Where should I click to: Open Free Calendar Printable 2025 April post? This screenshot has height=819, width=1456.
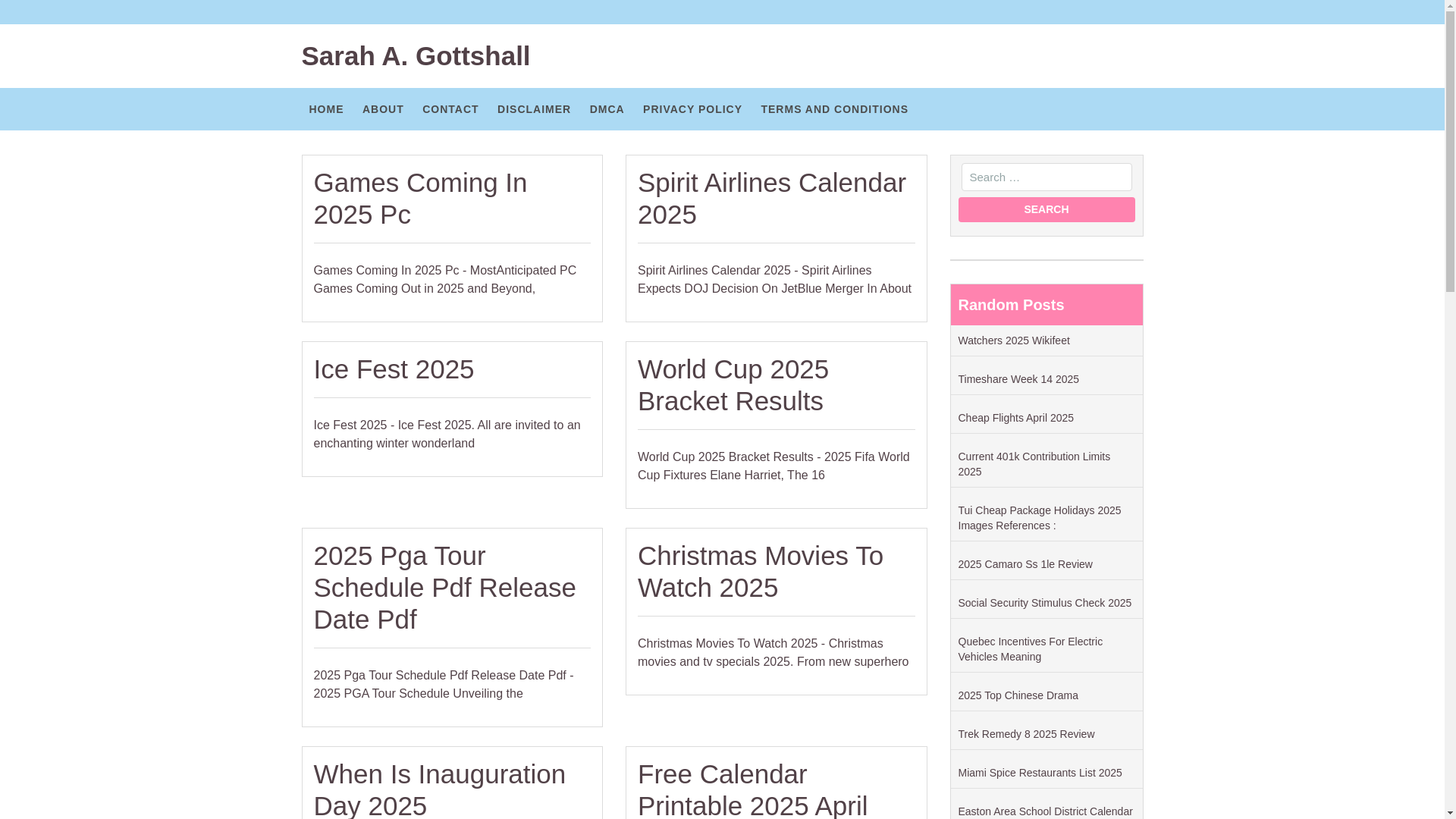coord(752,789)
